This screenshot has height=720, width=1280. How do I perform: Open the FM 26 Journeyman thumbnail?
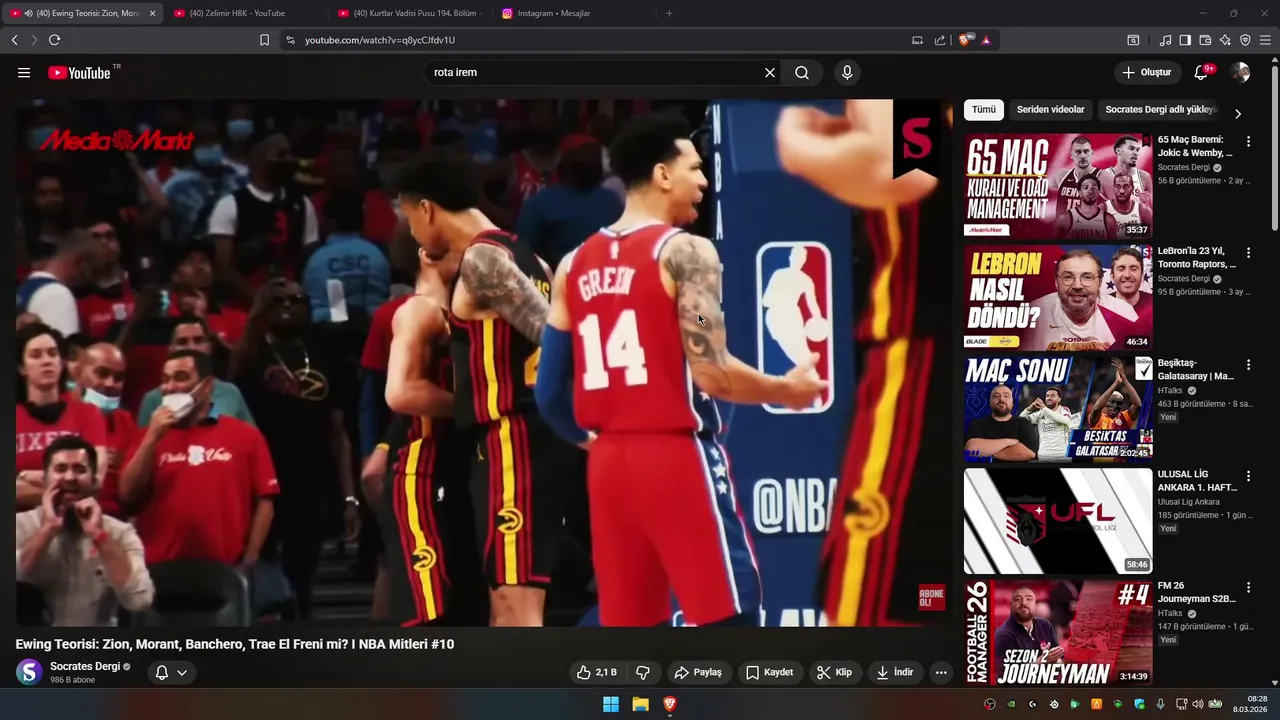(x=1058, y=632)
